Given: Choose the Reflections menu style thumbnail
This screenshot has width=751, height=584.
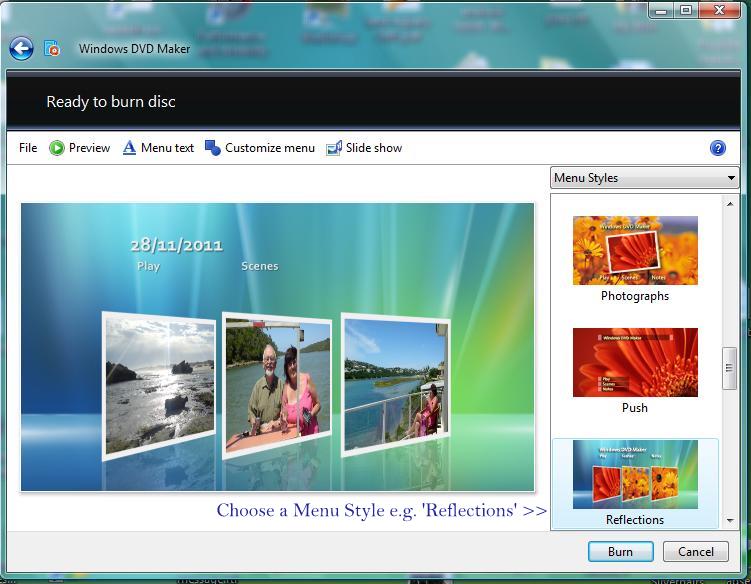Looking at the screenshot, I should [x=635, y=474].
